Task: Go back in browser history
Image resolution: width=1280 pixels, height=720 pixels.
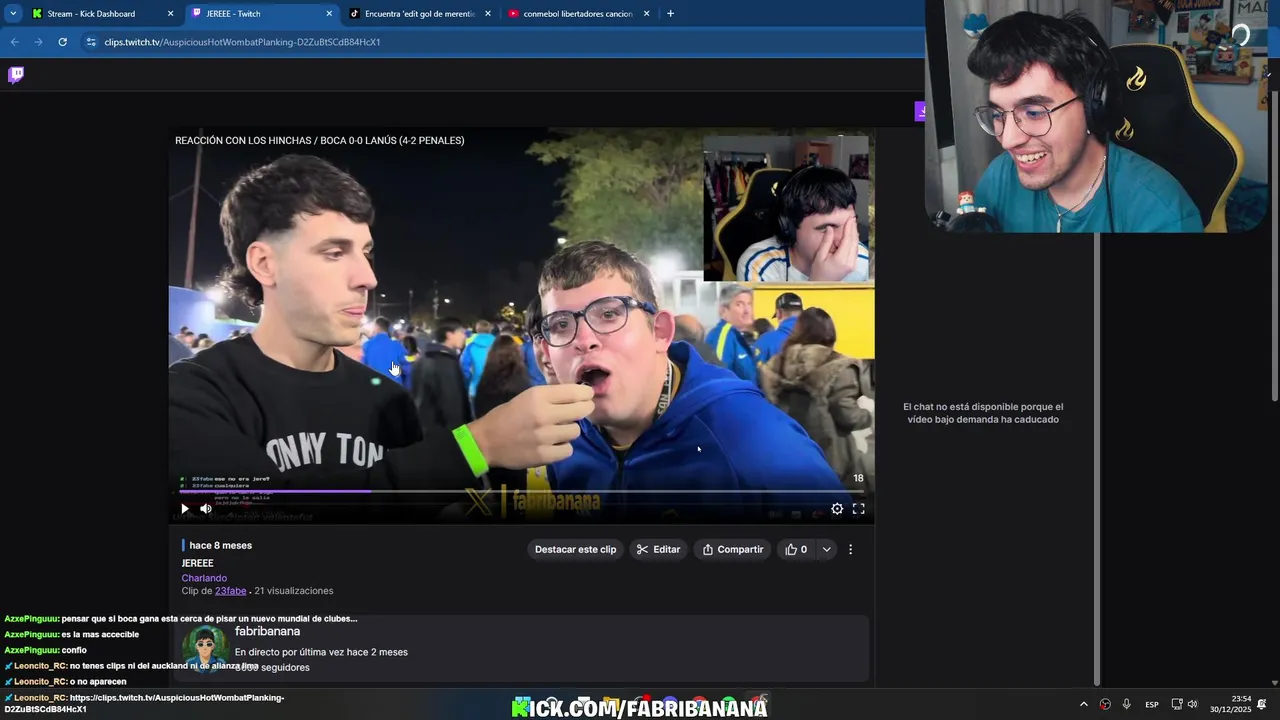Action: [14, 42]
